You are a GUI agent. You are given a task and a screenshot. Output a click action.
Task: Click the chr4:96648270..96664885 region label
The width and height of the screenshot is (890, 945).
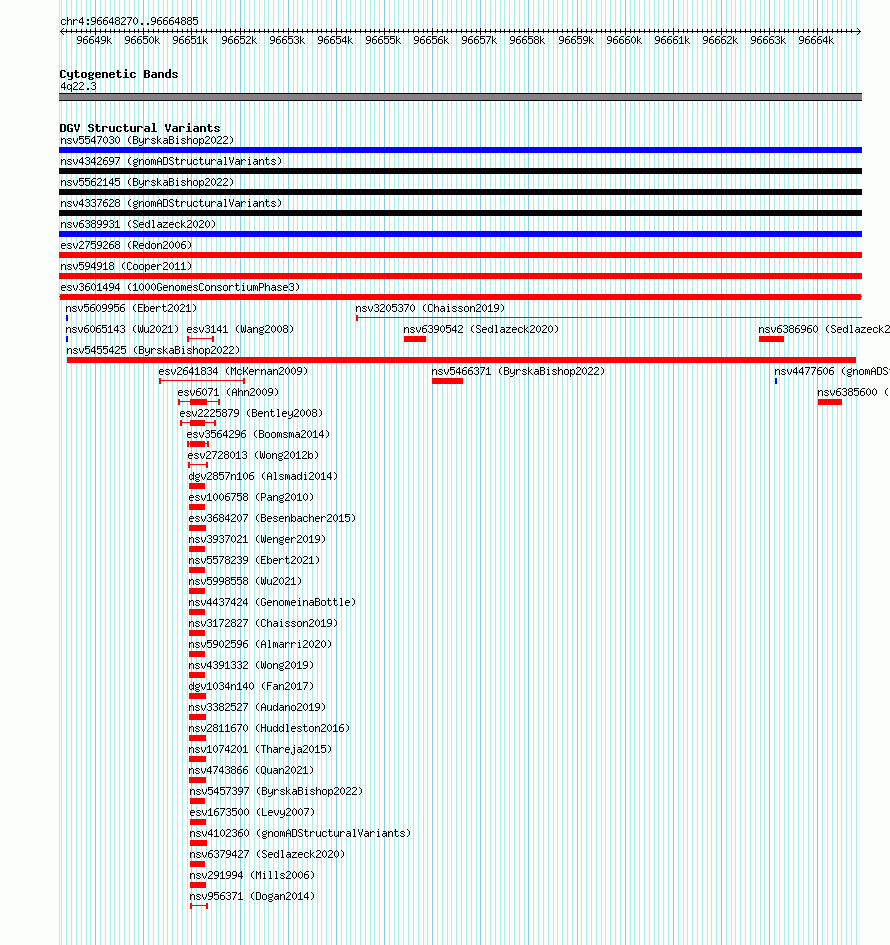[129, 21]
